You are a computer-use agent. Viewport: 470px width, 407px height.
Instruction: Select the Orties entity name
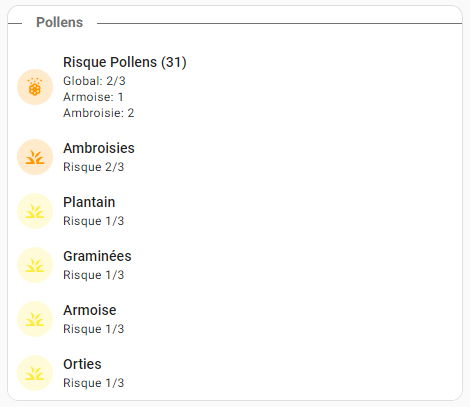pyautogui.click(x=82, y=364)
